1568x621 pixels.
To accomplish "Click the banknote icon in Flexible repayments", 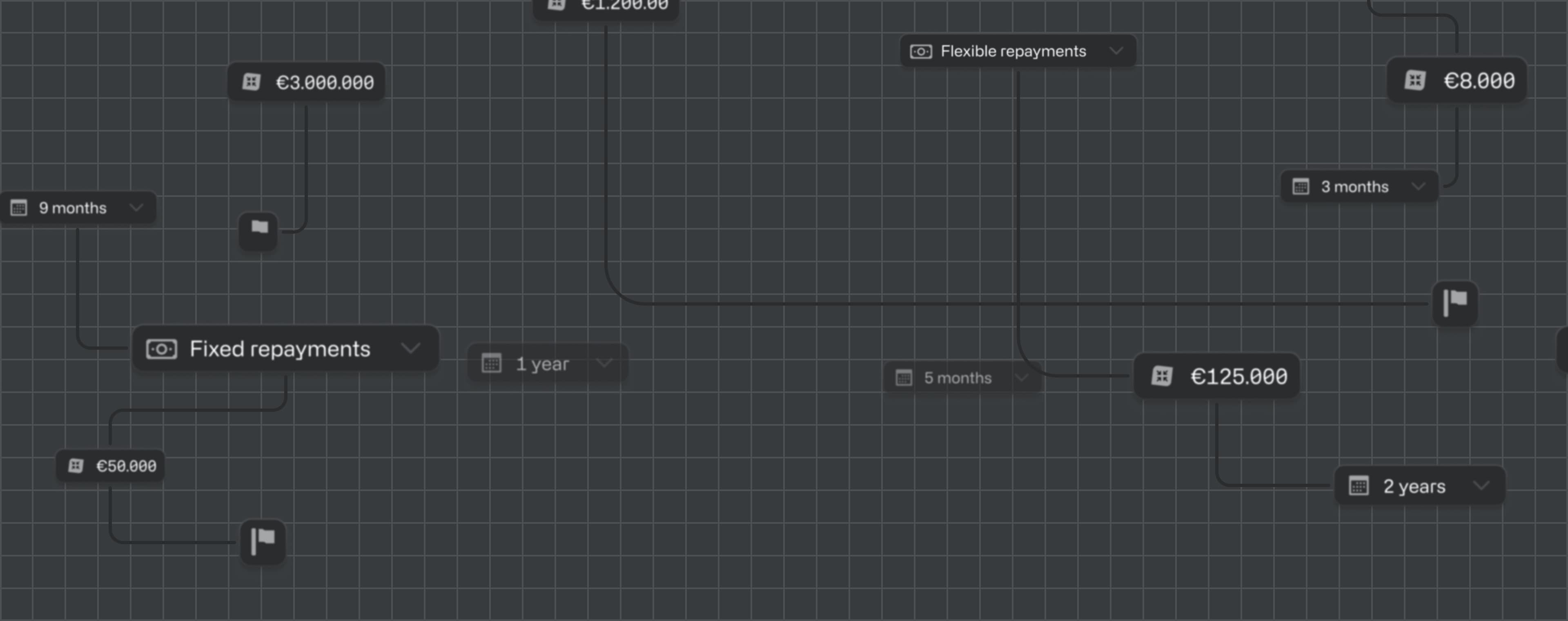I will [920, 52].
